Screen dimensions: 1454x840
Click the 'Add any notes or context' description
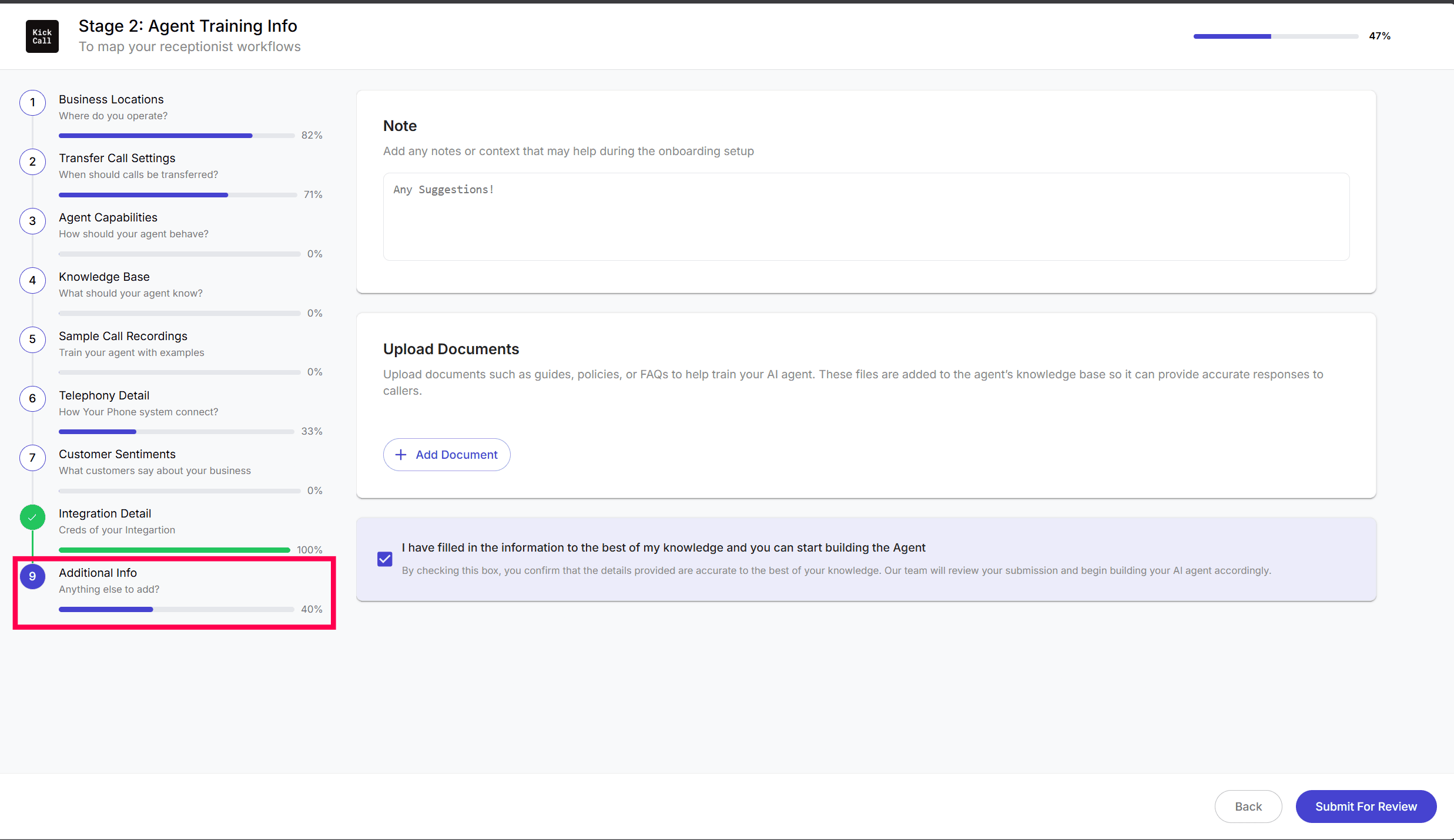pyautogui.click(x=568, y=151)
